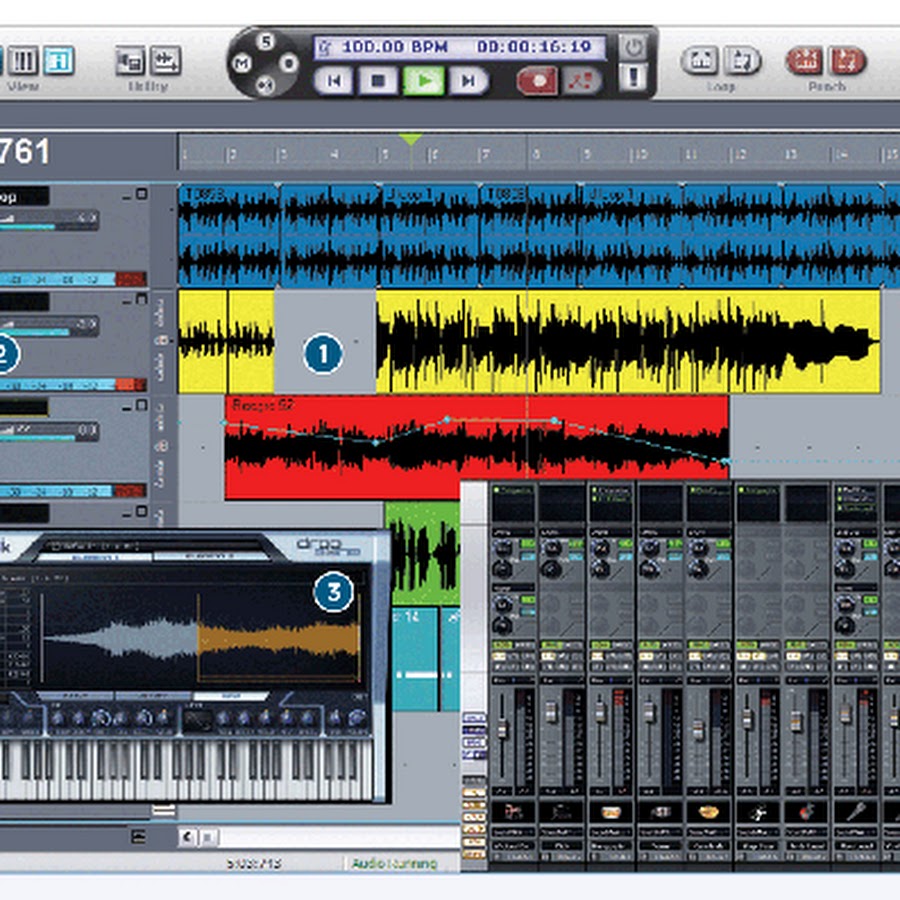Click the red Record button
The width and height of the screenshot is (900, 900).
click(x=536, y=80)
